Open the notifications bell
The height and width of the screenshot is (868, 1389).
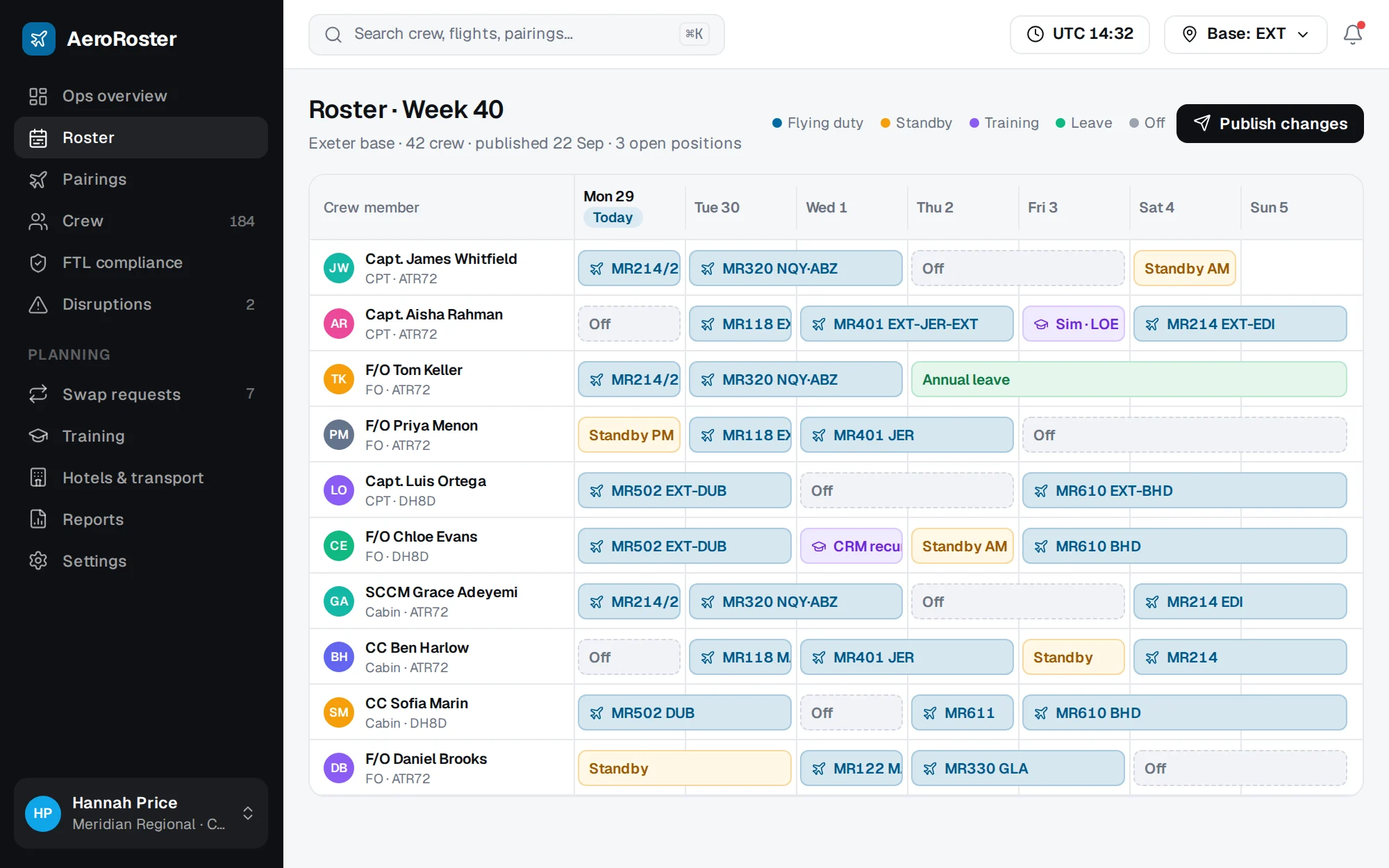click(x=1352, y=34)
